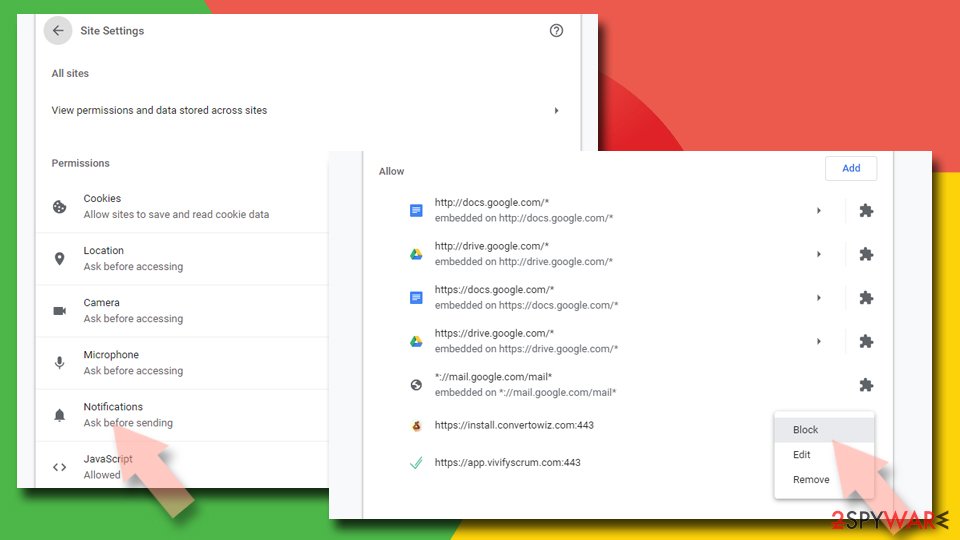
Task: Click 'embedded on https://drive.google.com/*' text
Action: pyautogui.click(x=527, y=349)
